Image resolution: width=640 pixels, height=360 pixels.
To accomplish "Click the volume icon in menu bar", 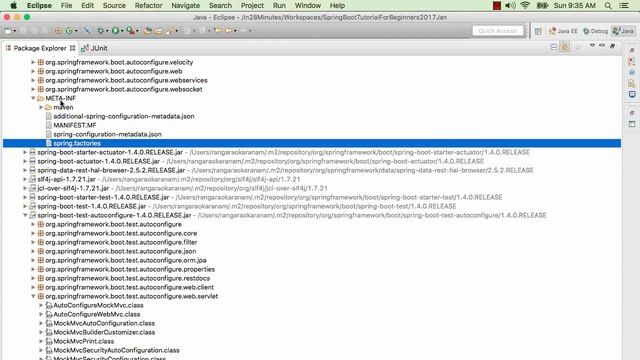I will point(510,6).
